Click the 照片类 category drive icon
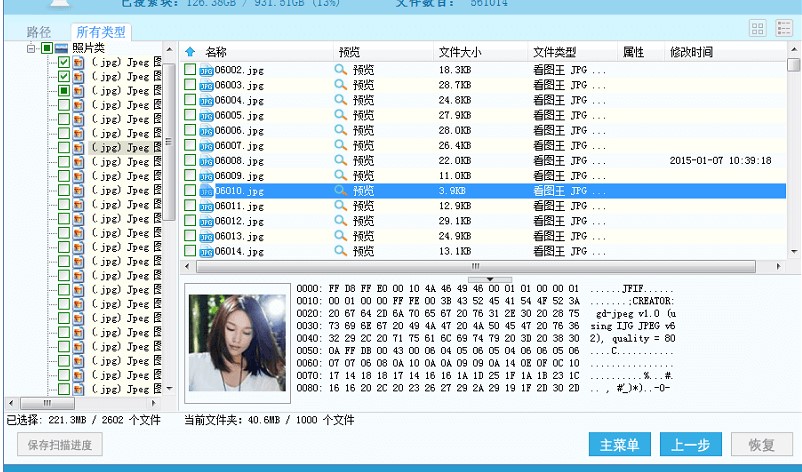Viewport: 802px width, 472px height. pyautogui.click(x=61, y=48)
